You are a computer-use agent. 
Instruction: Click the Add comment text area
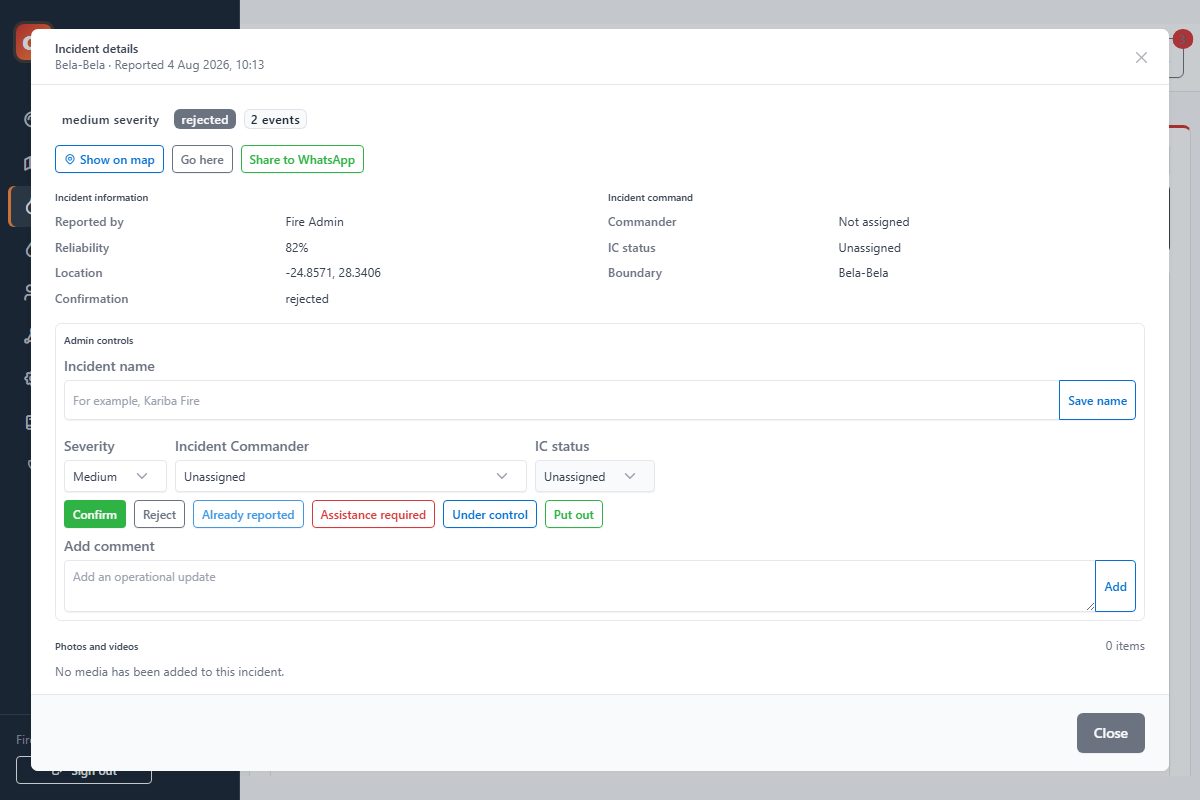[579, 585]
